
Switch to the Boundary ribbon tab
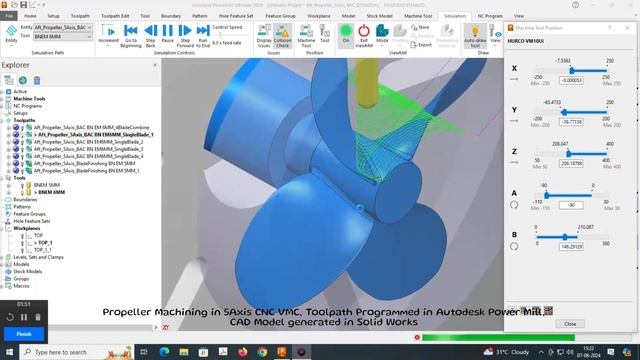click(171, 16)
